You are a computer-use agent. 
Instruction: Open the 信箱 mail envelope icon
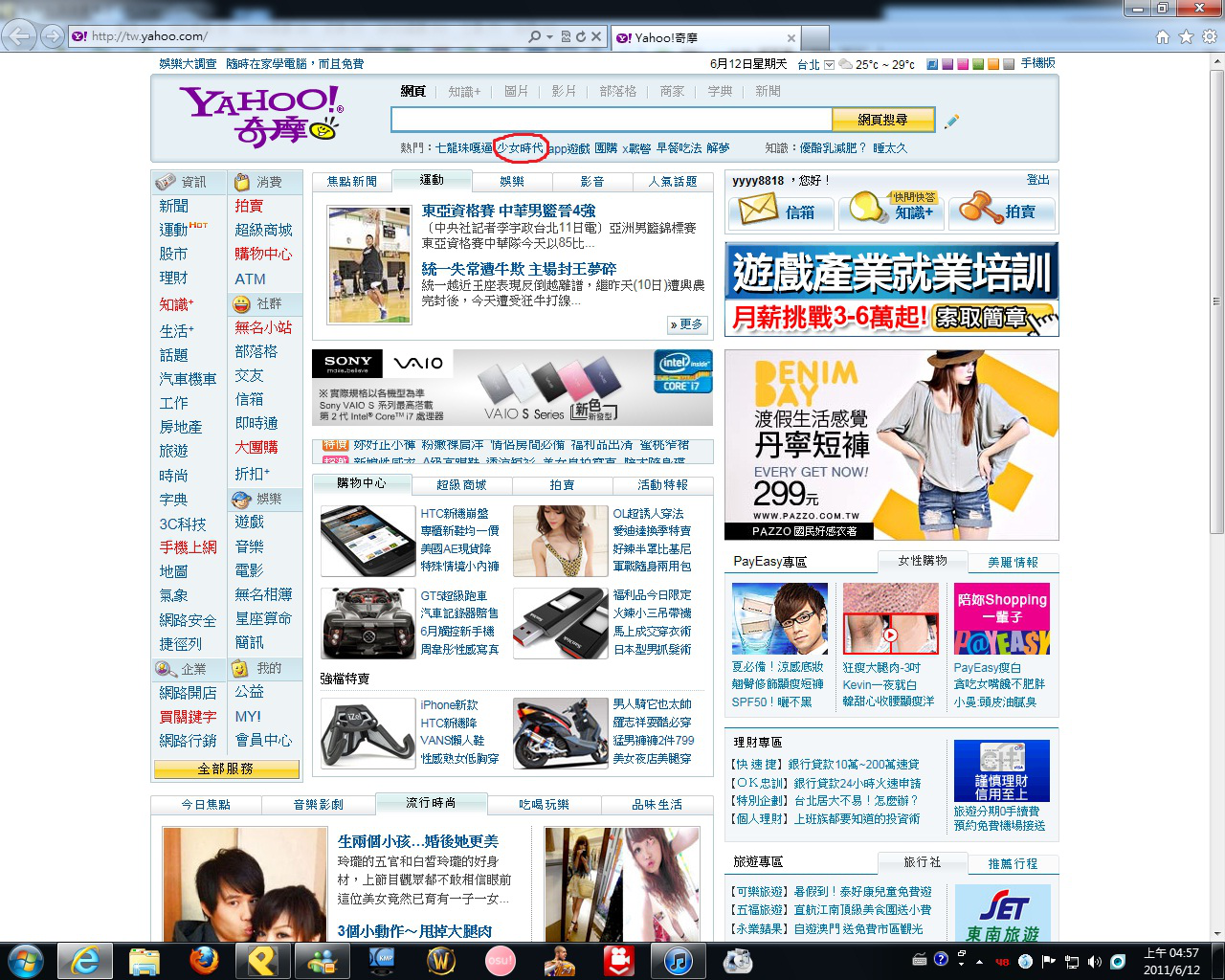(x=758, y=210)
